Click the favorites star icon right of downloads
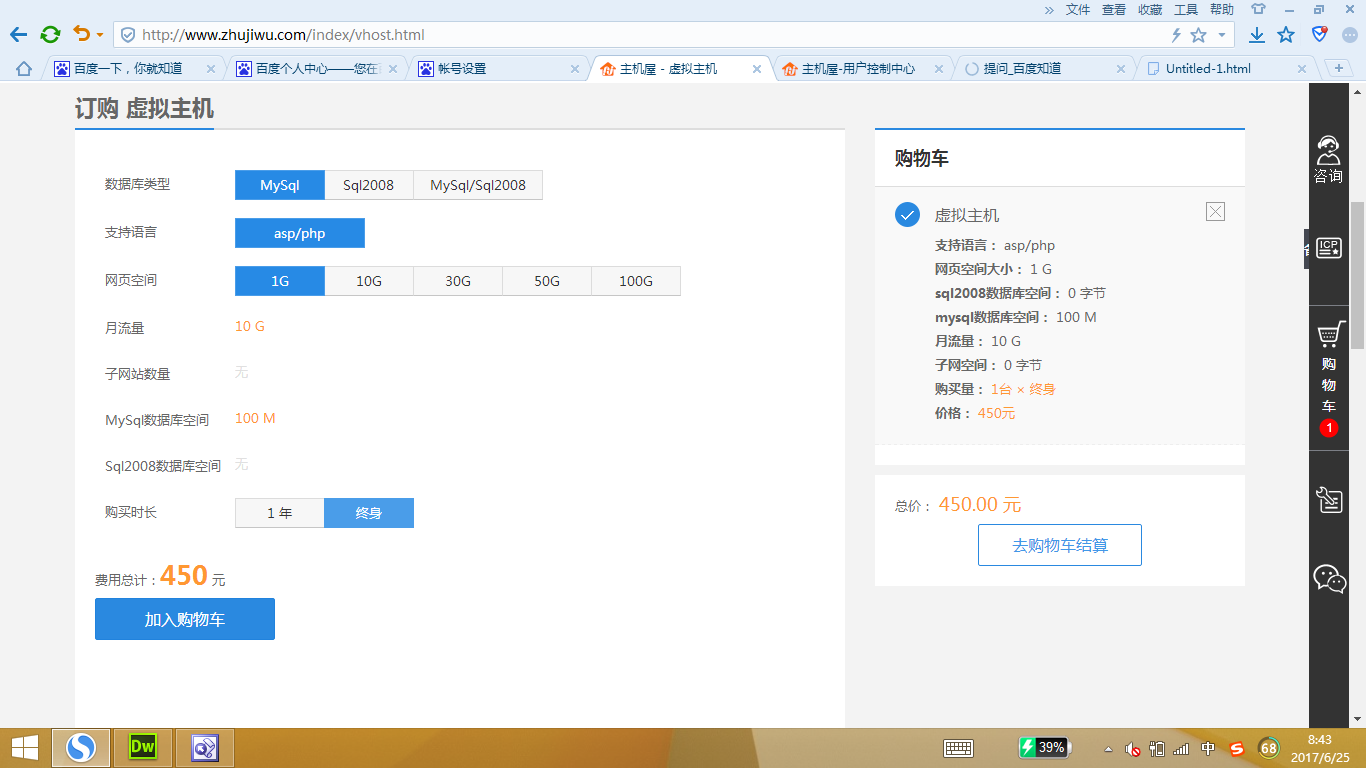This screenshot has height=768, width=1366. (1286, 35)
